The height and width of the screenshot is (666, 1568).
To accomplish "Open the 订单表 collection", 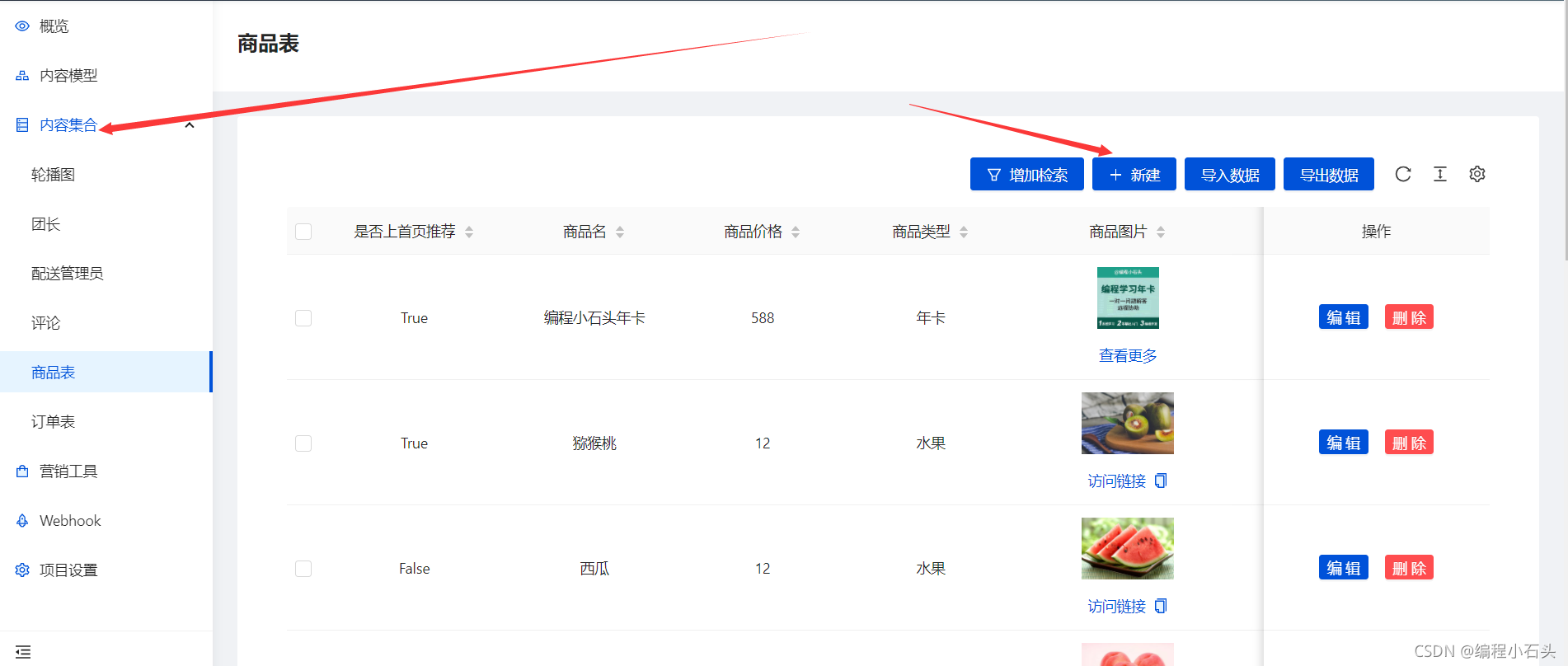I will [x=106, y=422].
